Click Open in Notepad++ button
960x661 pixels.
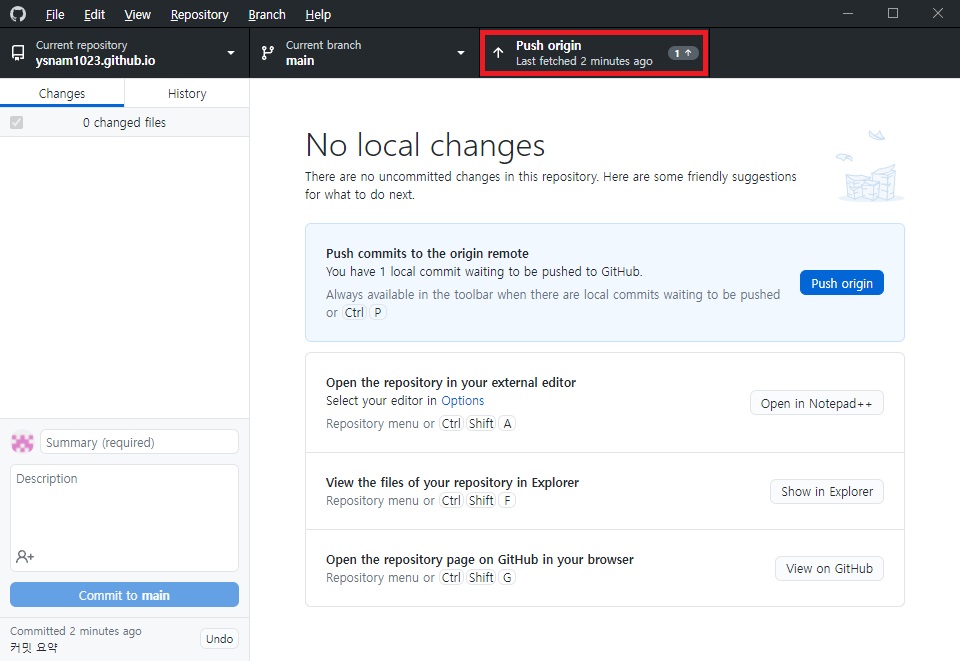click(x=816, y=403)
